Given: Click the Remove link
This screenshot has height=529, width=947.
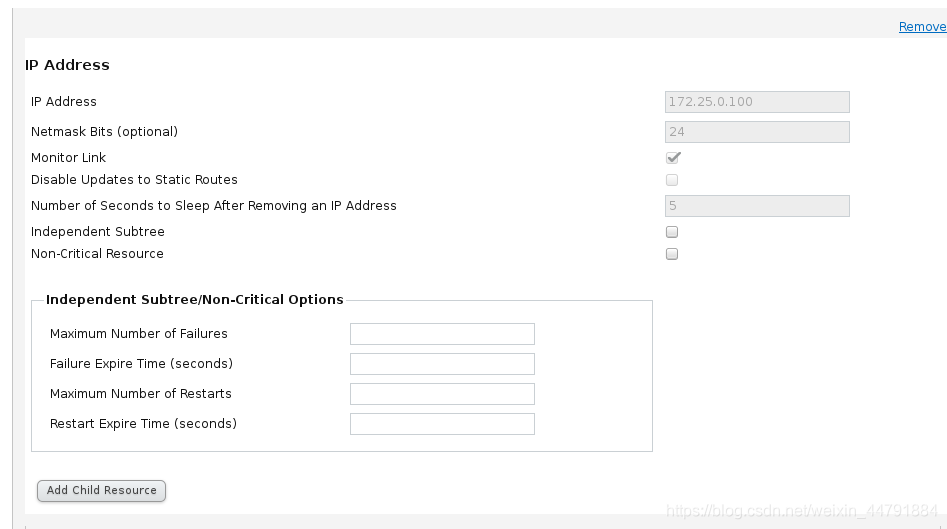Looking at the screenshot, I should (x=922, y=27).
